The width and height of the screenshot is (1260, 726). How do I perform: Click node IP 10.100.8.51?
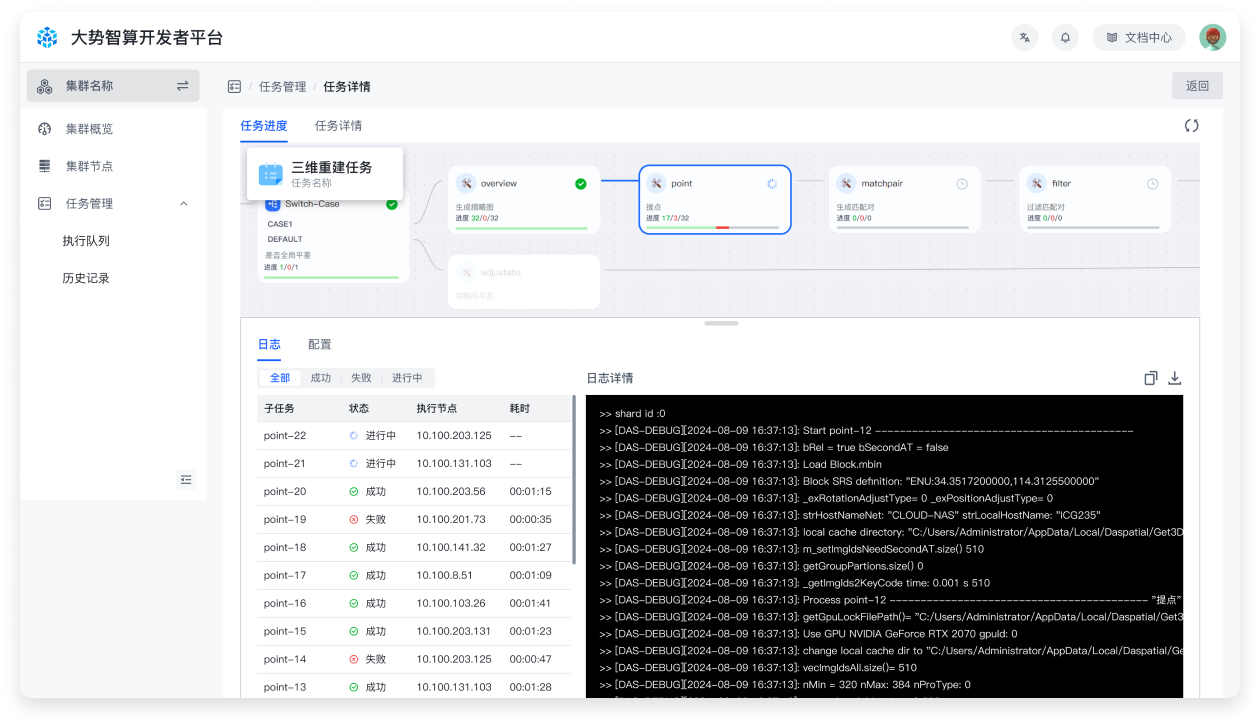click(445, 576)
